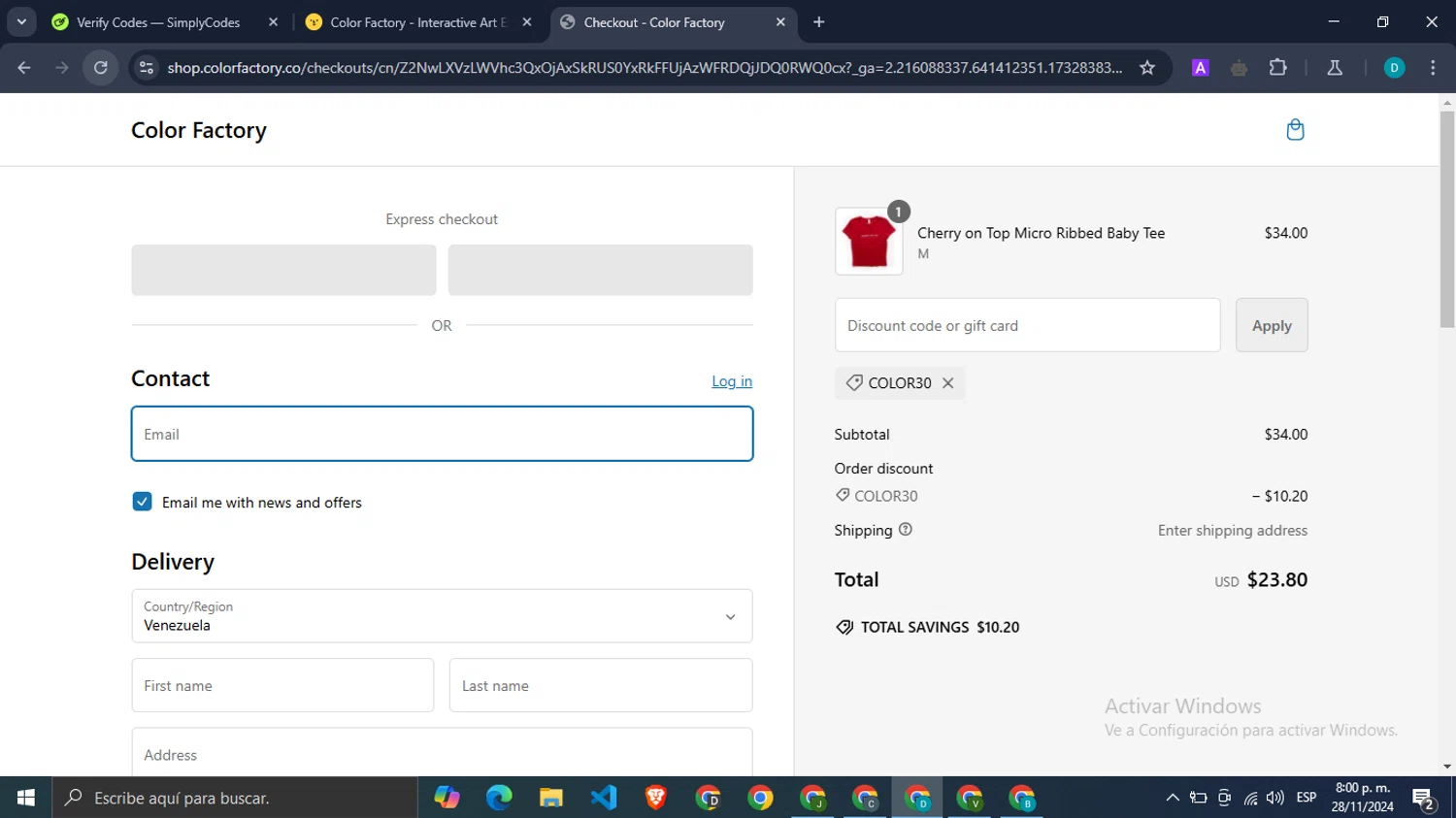Remove the COLOR30 discount code tag
The height and width of the screenshot is (818, 1456).
tap(948, 383)
